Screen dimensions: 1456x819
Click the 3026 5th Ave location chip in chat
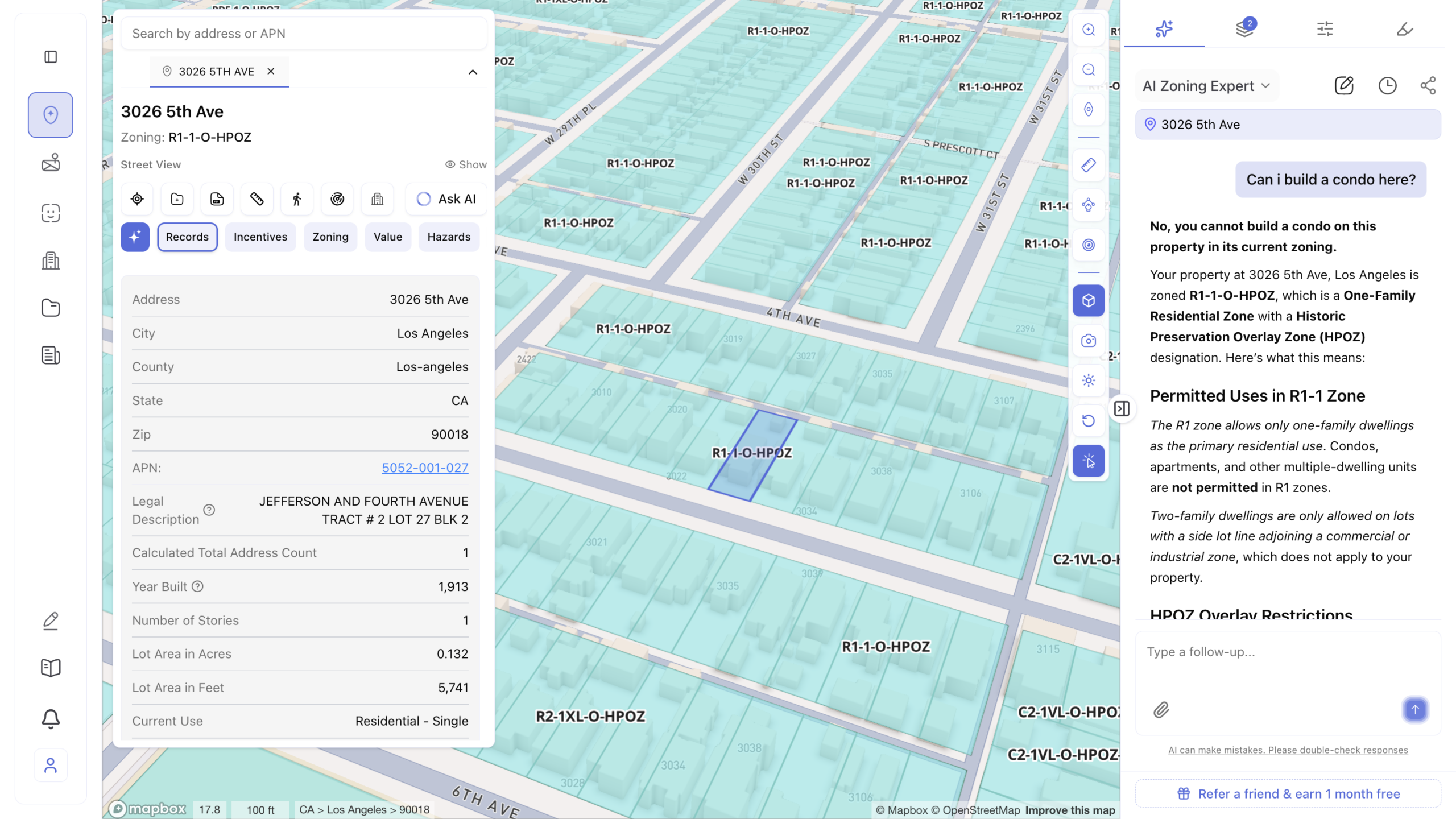coord(1288,125)
